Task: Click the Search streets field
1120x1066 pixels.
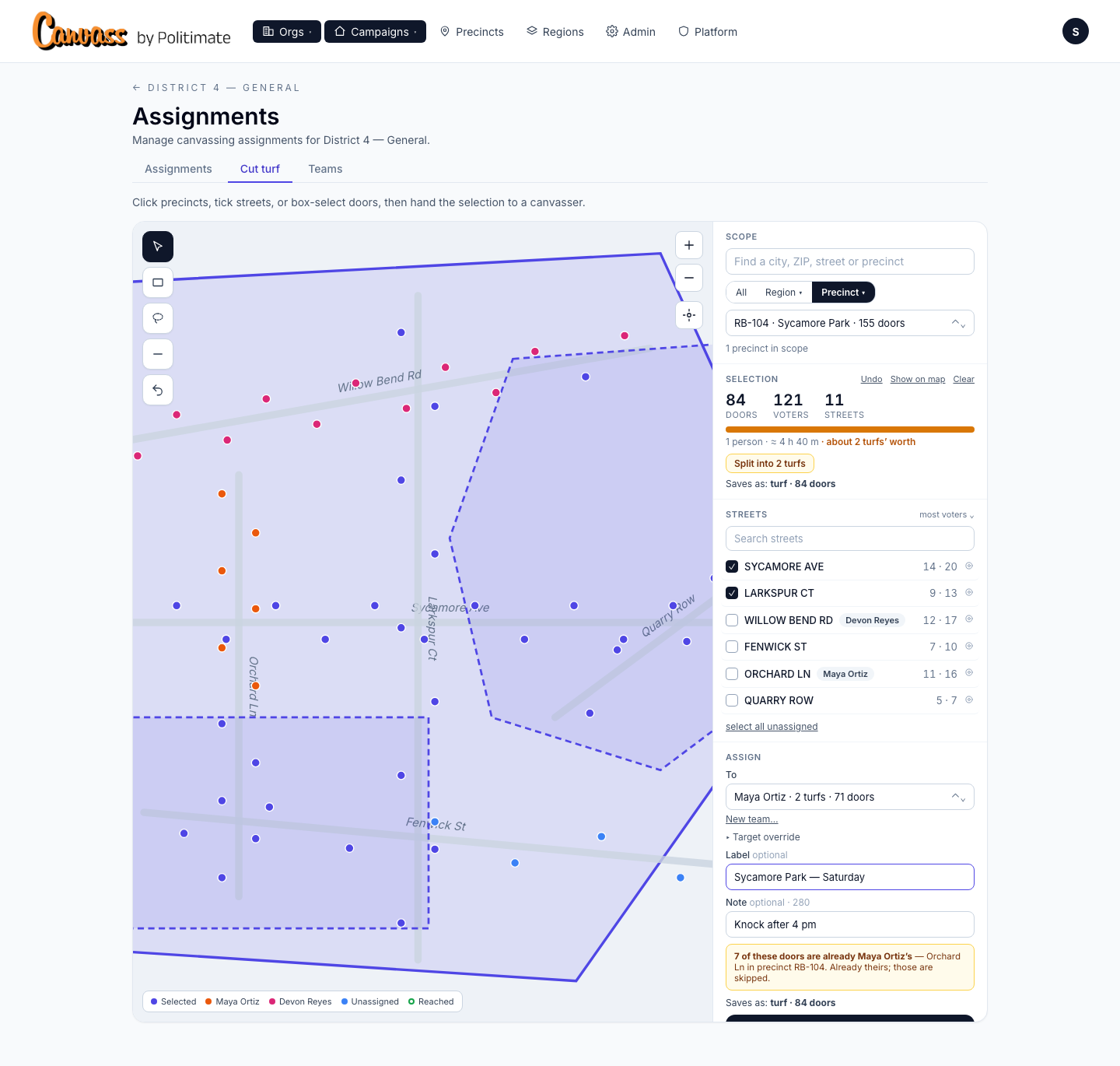Action: pyautogui.click(x=849, y=538)
